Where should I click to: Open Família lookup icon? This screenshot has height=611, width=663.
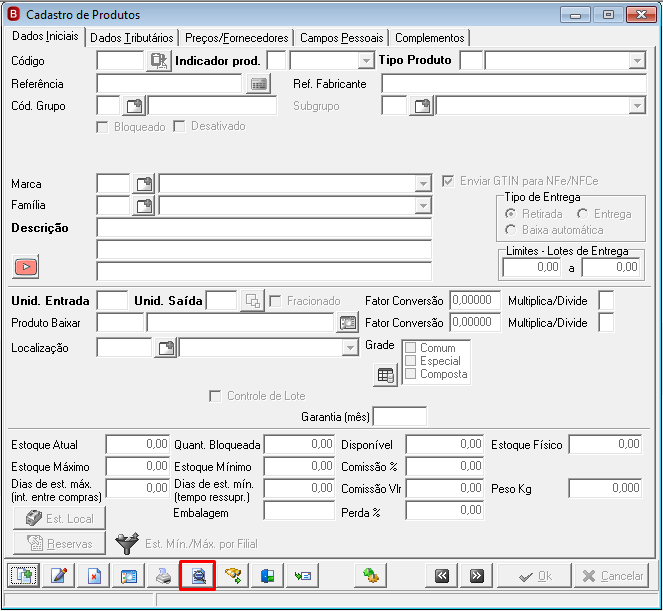tap(144, 206)
